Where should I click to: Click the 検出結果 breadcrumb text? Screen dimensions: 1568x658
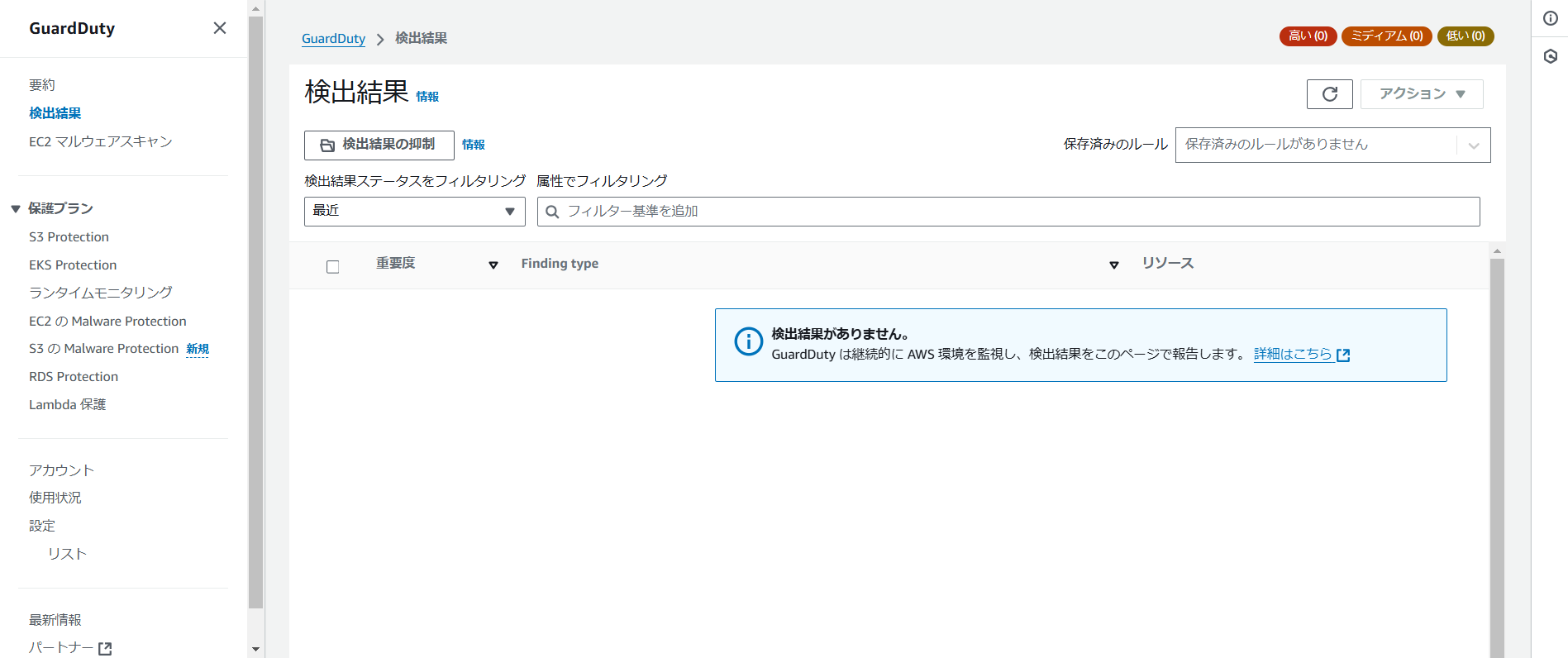[x=422, y=39]
